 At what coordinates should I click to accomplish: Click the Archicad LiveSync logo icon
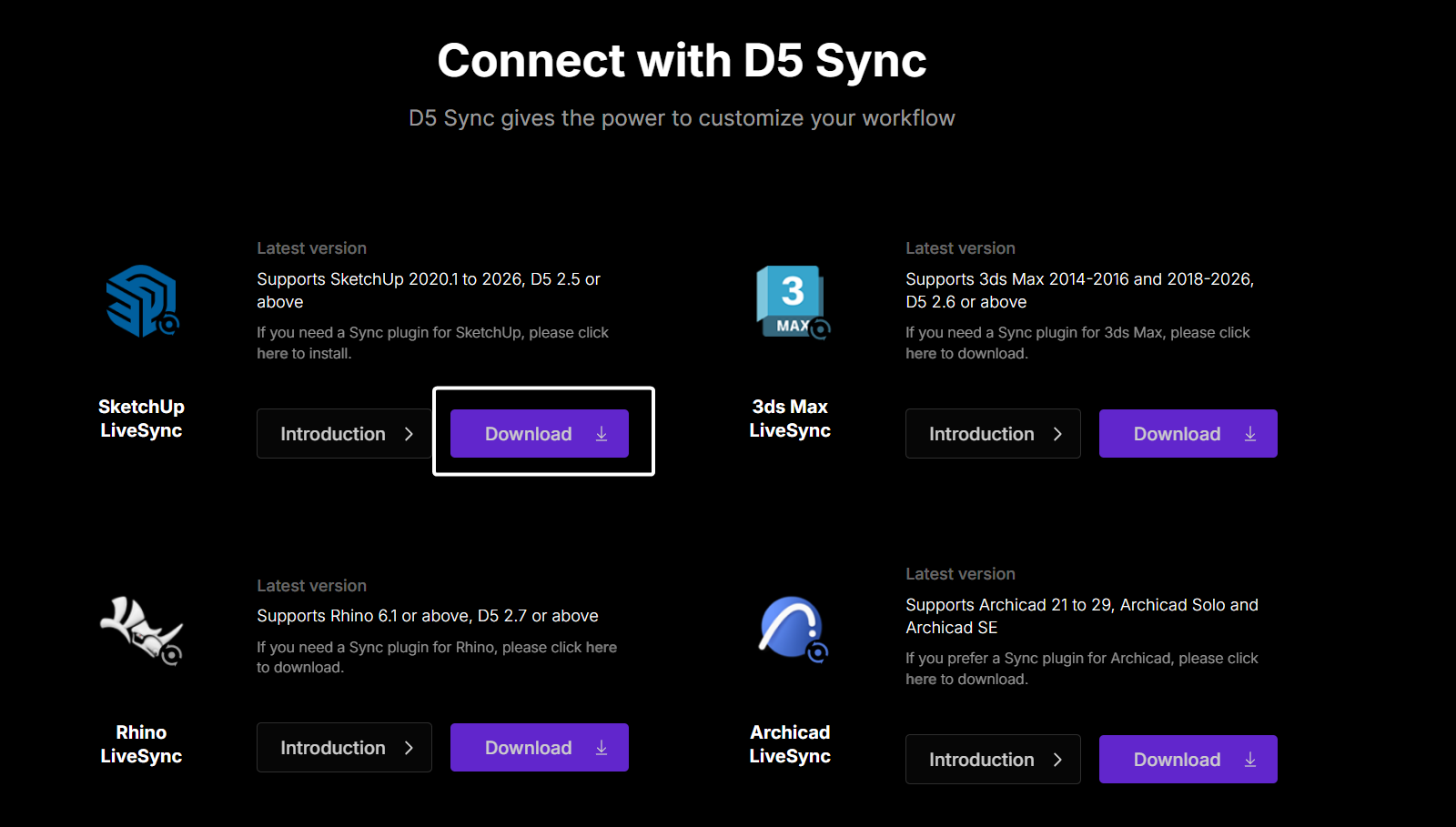793,629
